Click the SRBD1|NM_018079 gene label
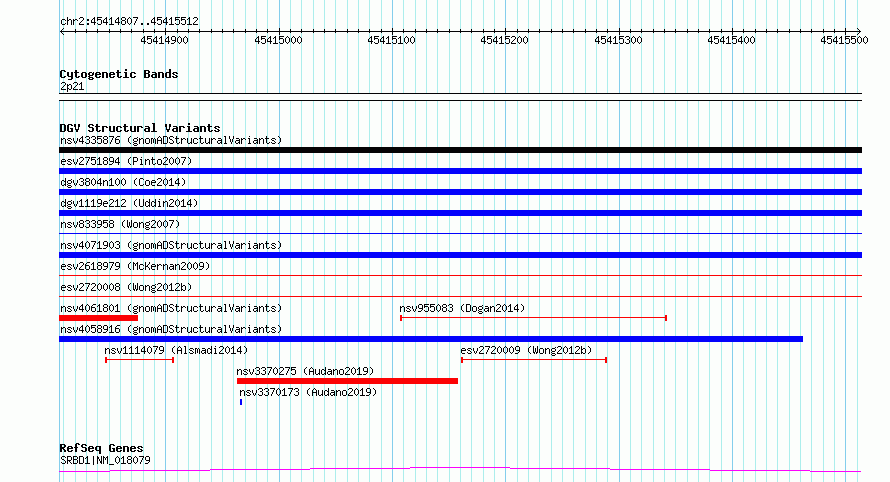Viewport: 890px width, 482px height. 105,460
